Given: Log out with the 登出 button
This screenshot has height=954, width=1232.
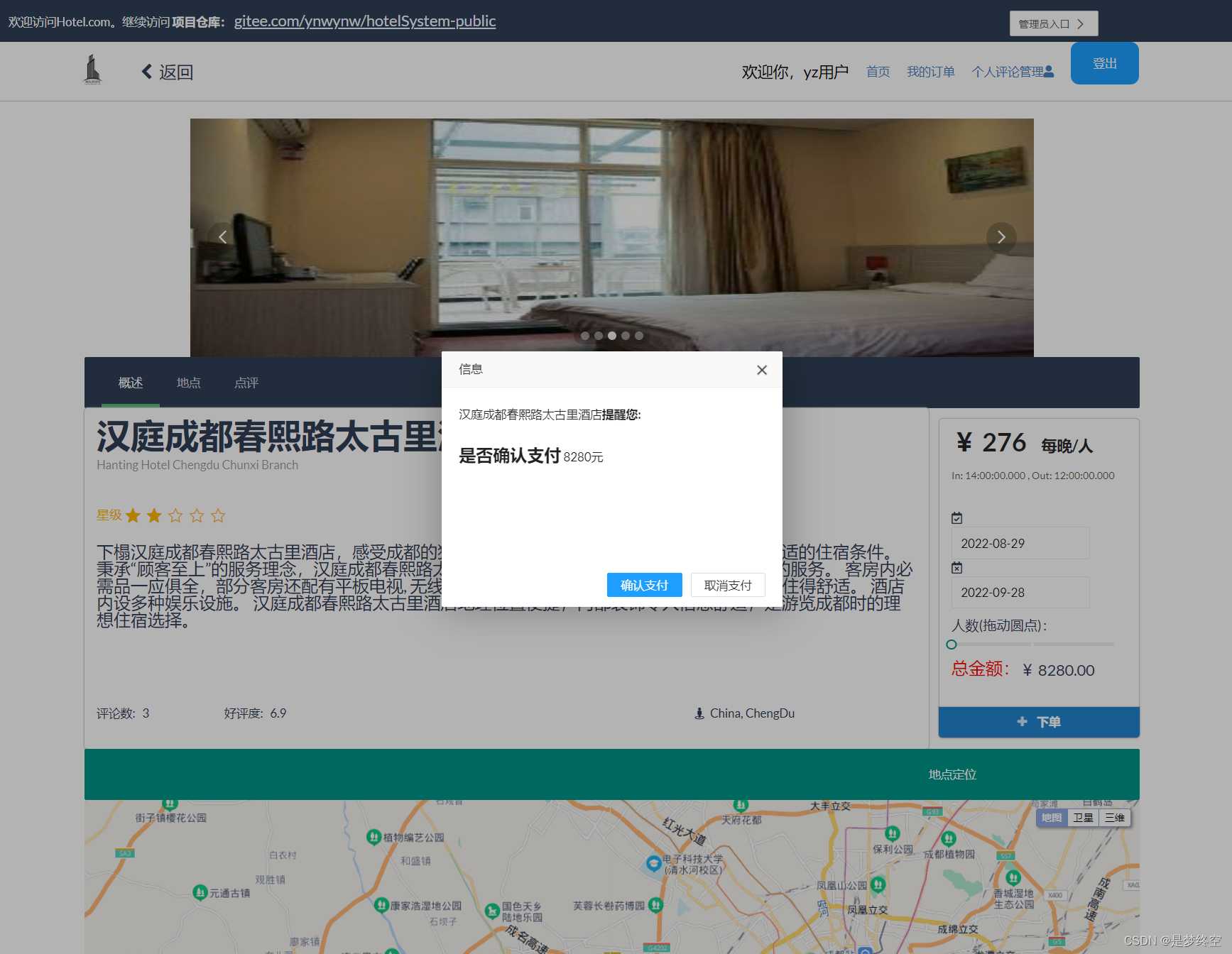Looking at the screenshot, I should [x=1105, y=63].
